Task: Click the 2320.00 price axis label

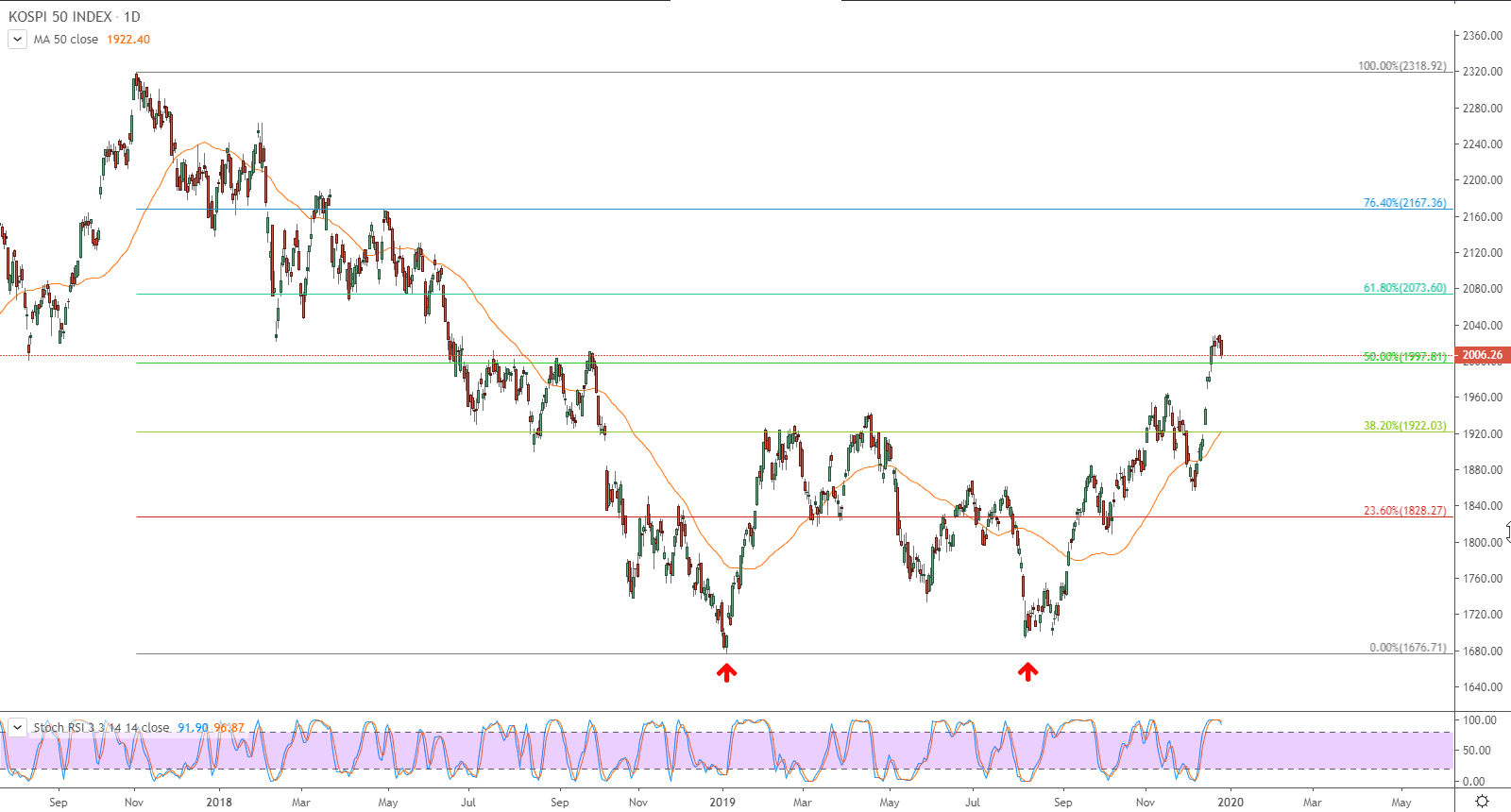Action: [1483, 72]
